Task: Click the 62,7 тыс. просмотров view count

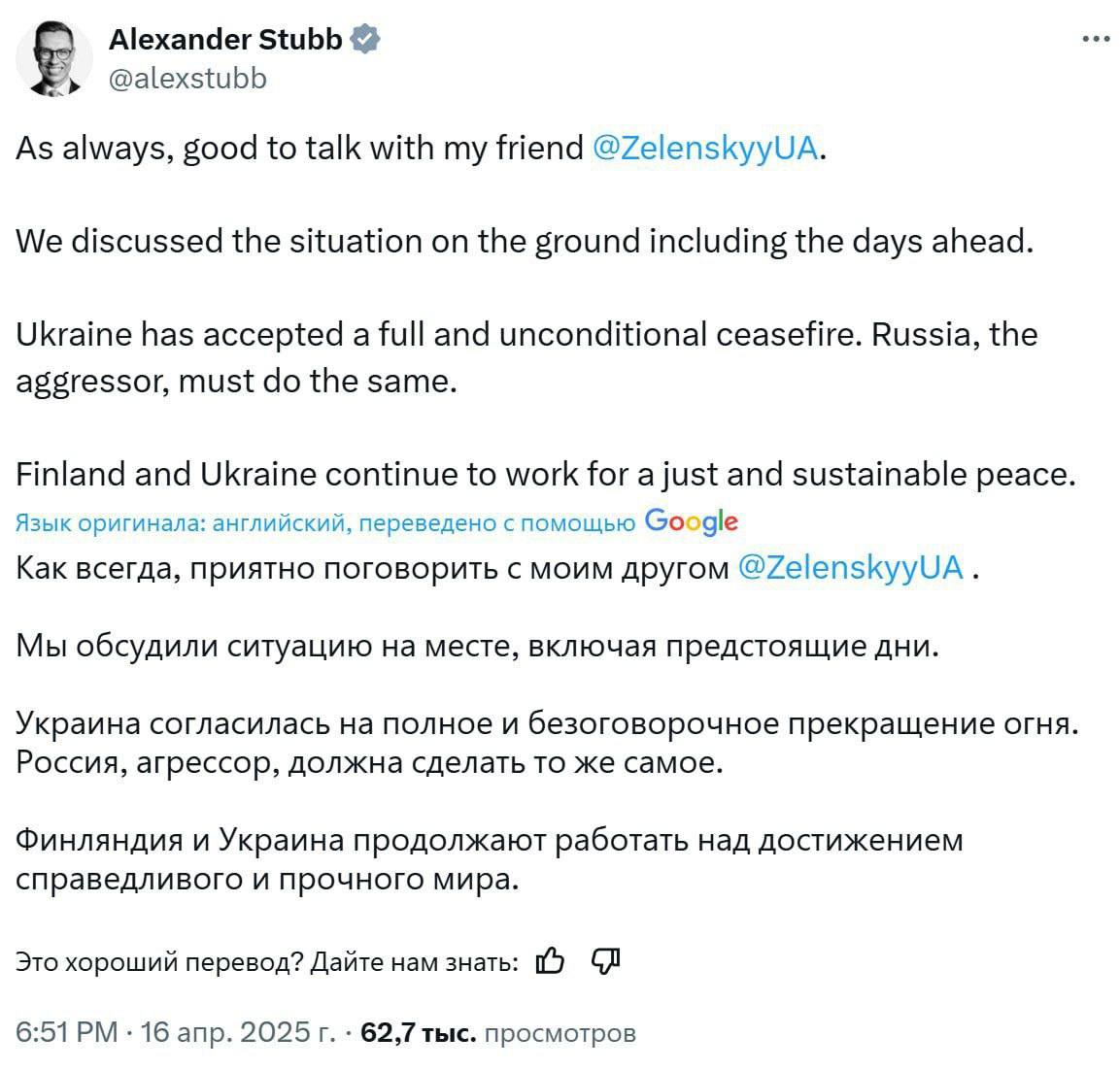Action: (497, 1032)
